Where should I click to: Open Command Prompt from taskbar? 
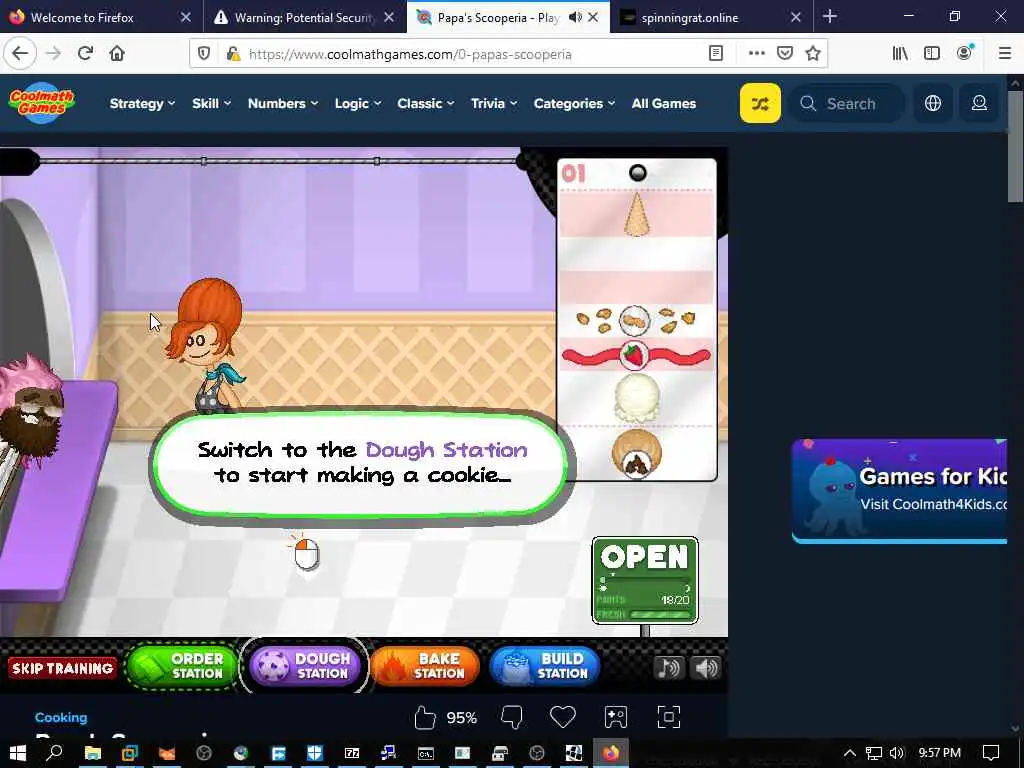[x=426, y=753]
